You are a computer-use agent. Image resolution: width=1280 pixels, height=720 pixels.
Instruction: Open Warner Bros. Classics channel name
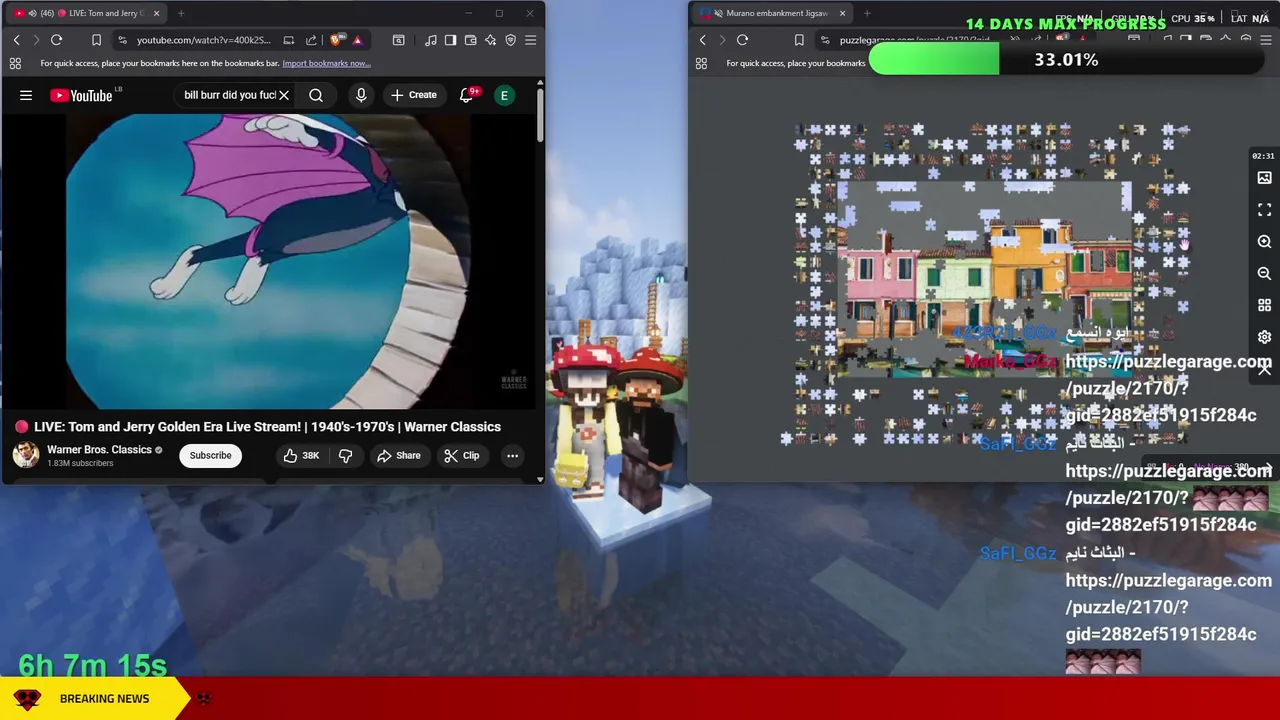click(99, 450)
